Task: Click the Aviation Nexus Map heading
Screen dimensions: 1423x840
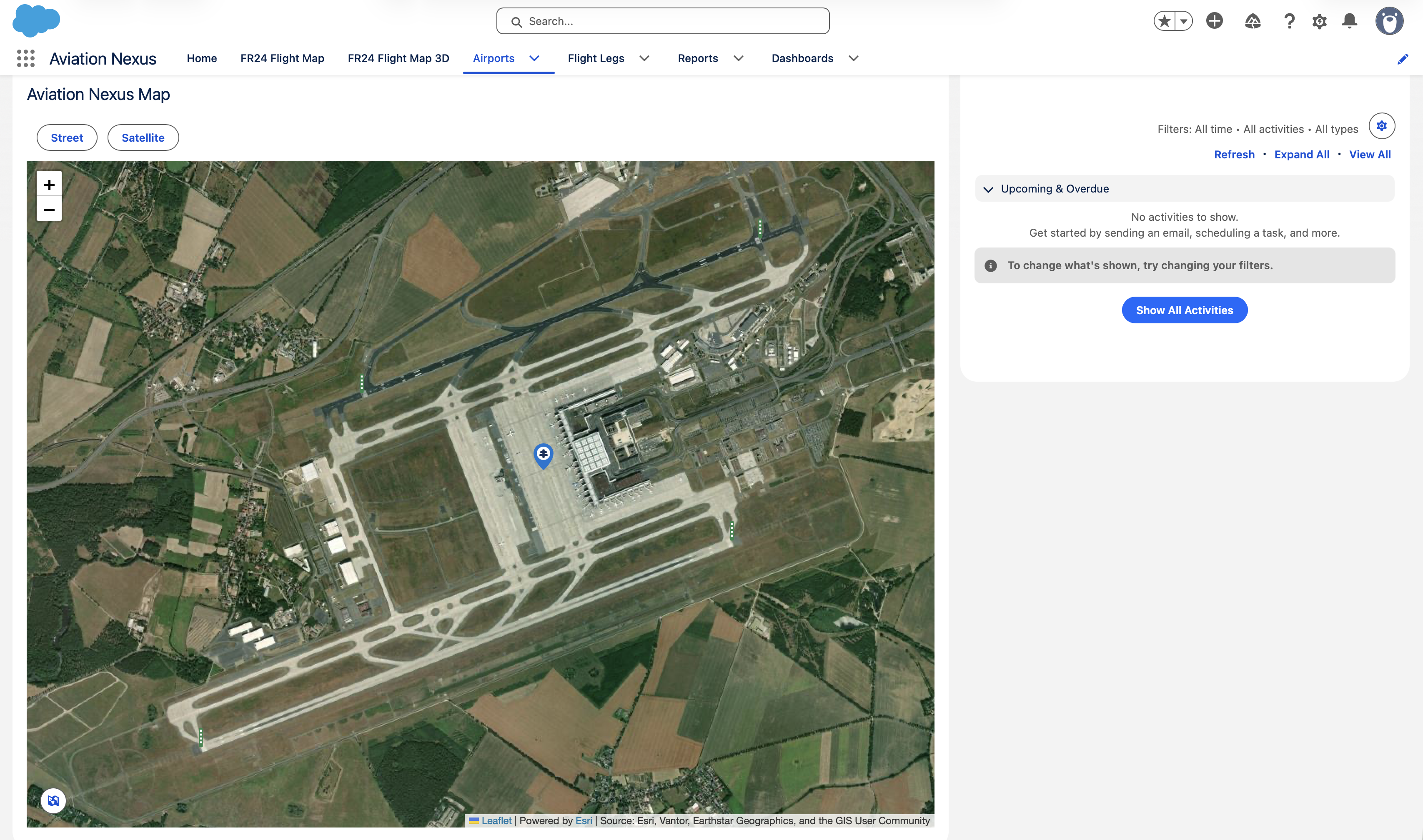Action: tap(98, 94)
